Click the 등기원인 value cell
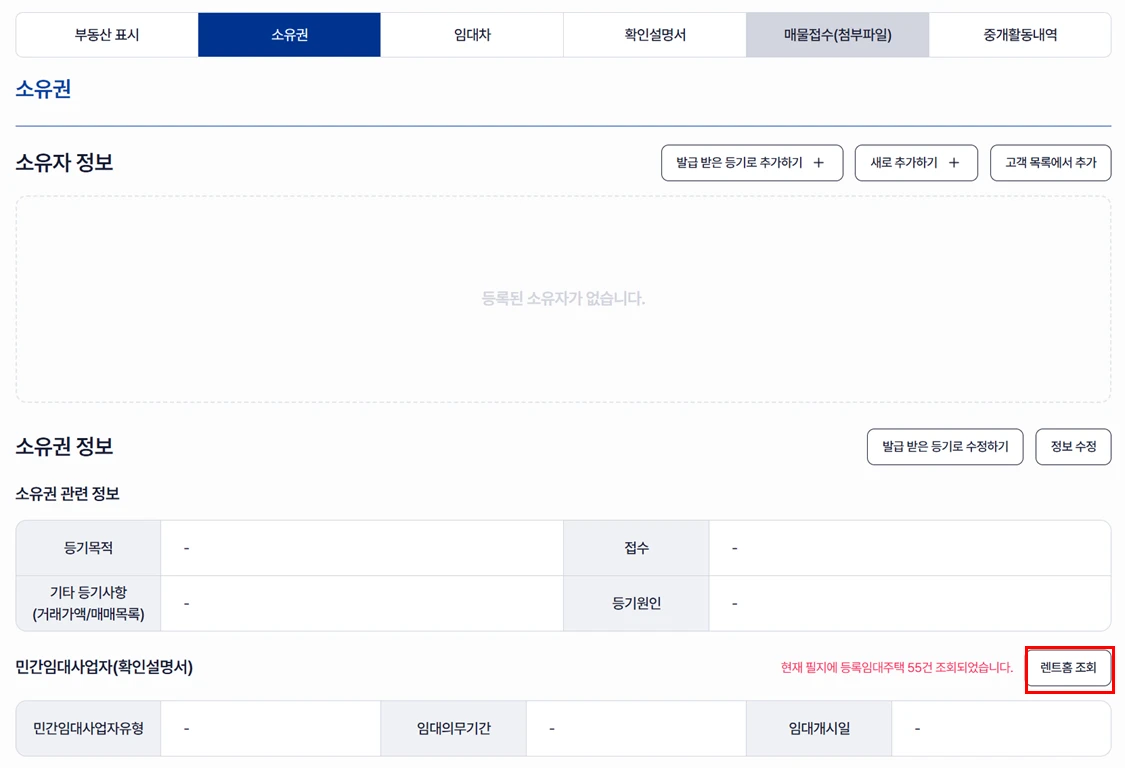1125x768 pixels. coord(909,603)
